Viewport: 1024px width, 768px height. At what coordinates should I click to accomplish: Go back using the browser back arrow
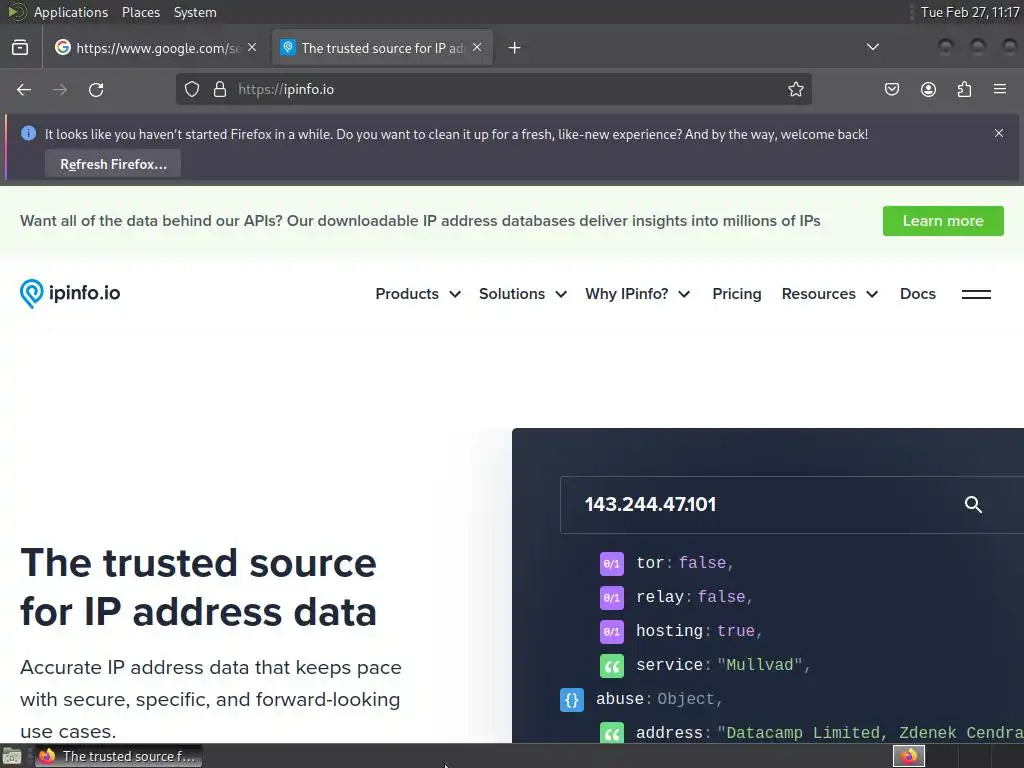24,89
